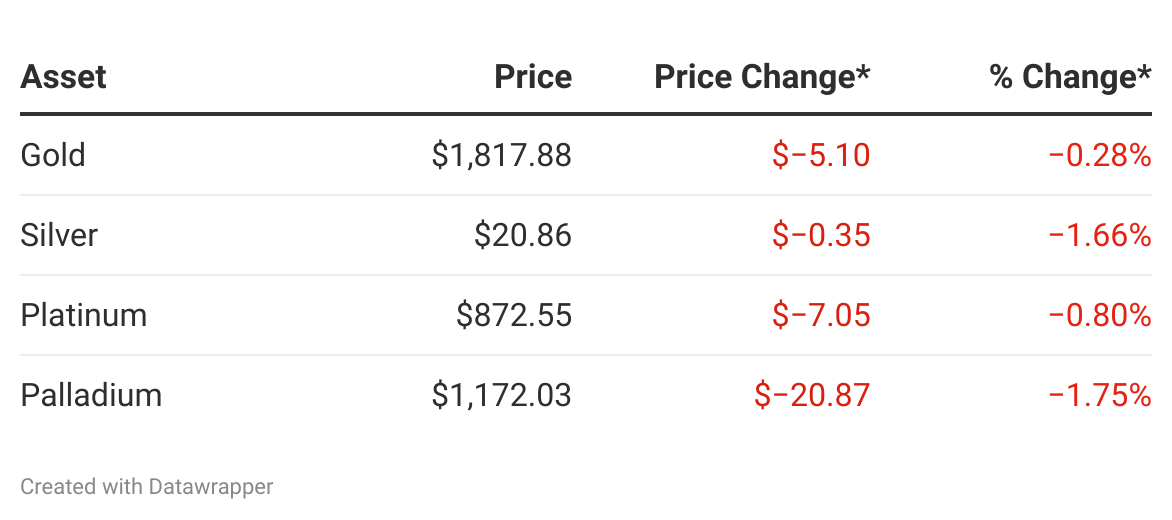This screenshot has height=520, width=1172.
Task: Open the Created with Datawrapper link
Action: tap(147, 487)
